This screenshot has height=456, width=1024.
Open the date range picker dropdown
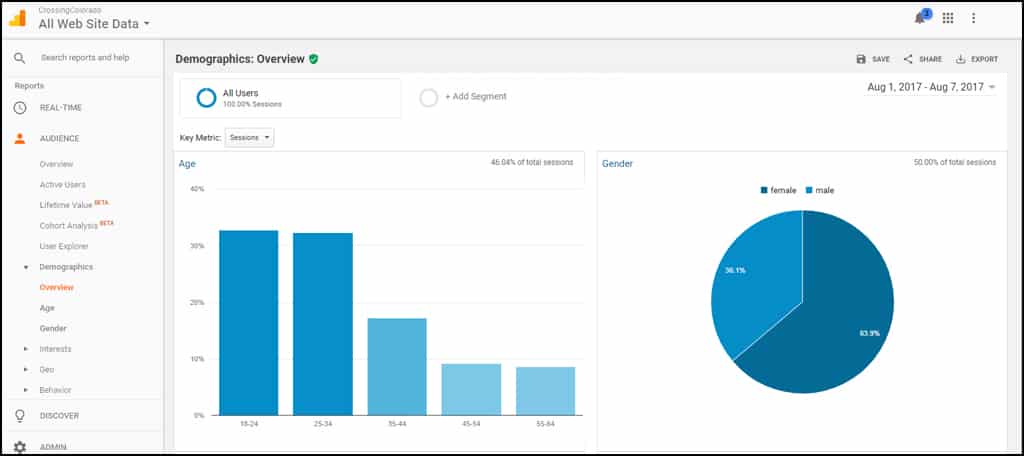[931, 88]
